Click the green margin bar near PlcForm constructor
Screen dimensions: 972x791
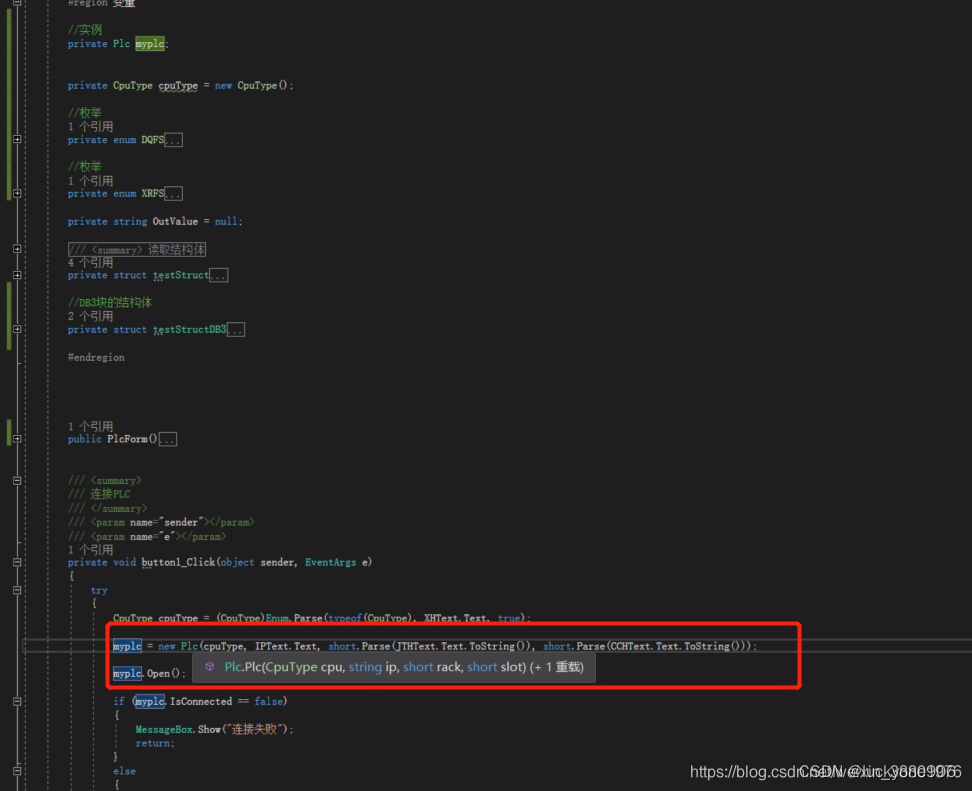click(8, 433)
